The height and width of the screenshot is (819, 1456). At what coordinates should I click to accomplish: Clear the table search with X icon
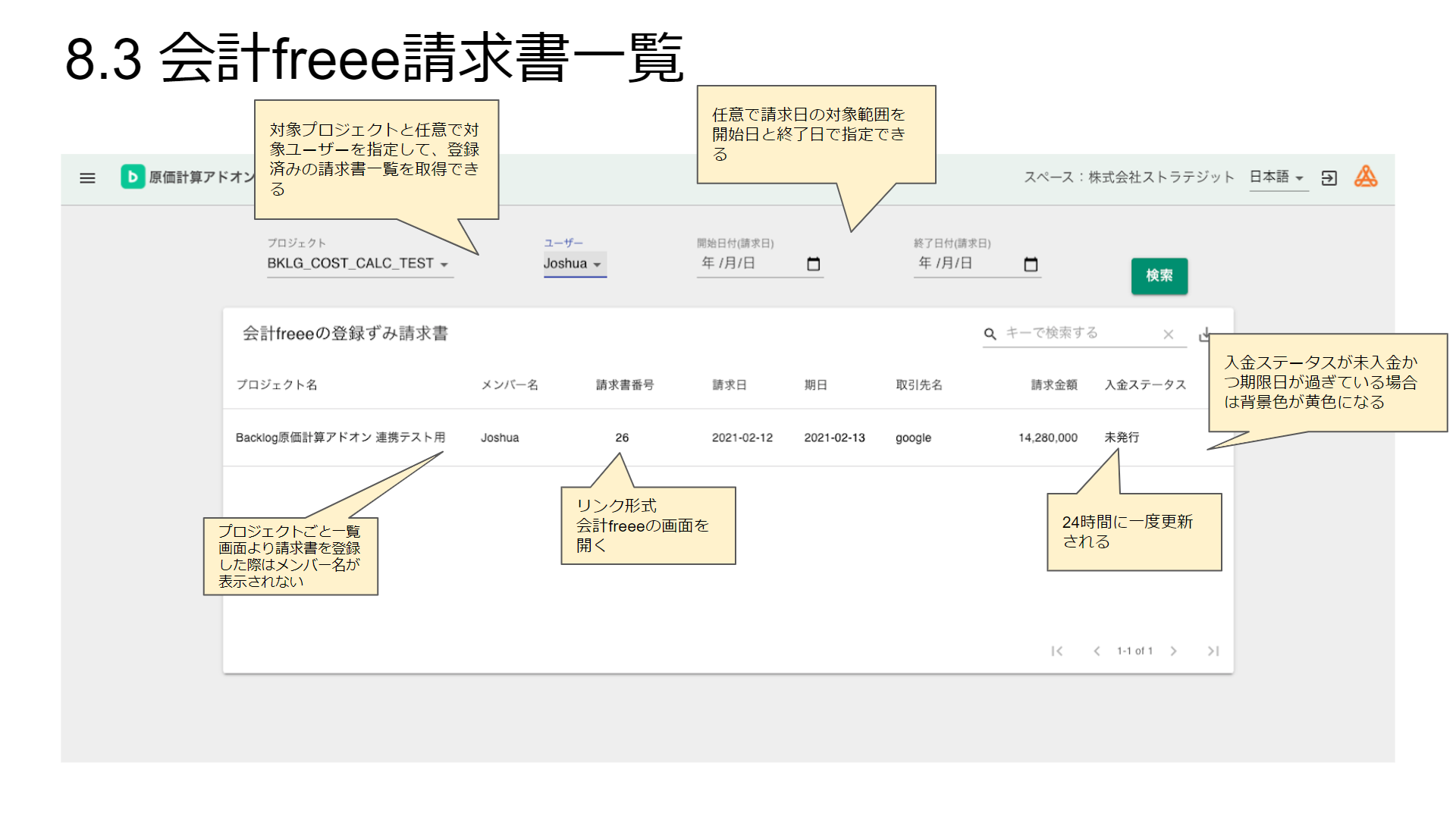tap(1168, 334)
